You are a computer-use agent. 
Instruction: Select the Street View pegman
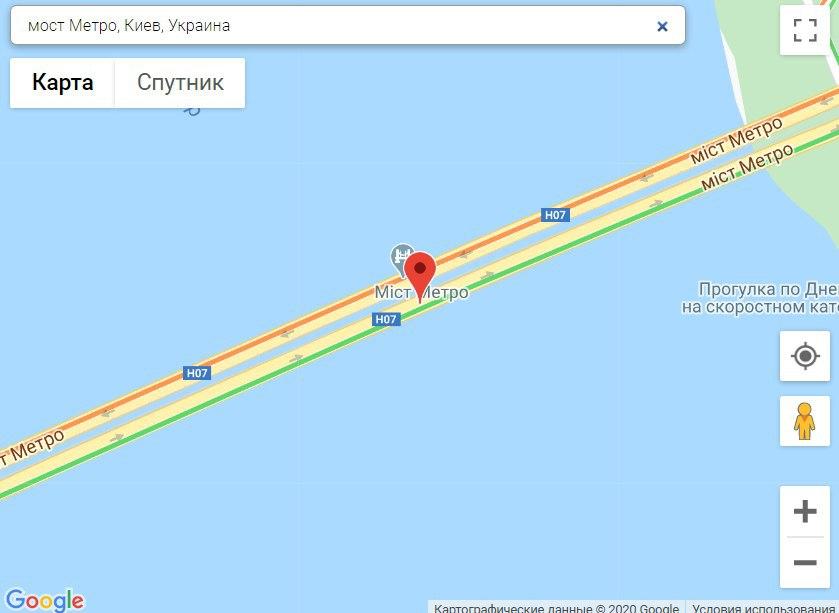(x=805, y=422)
